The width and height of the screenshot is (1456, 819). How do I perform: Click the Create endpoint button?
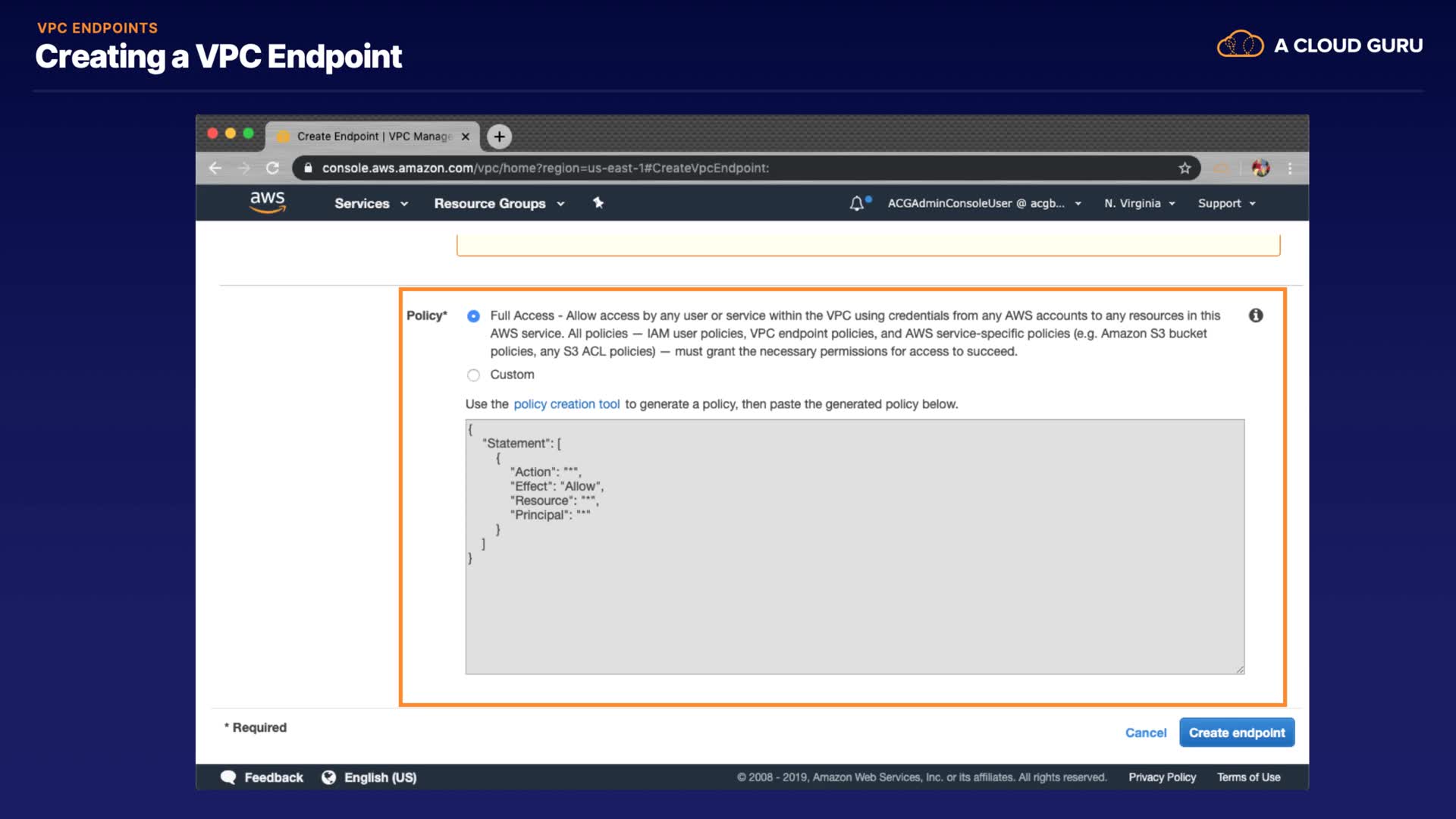click(1236, 733)
